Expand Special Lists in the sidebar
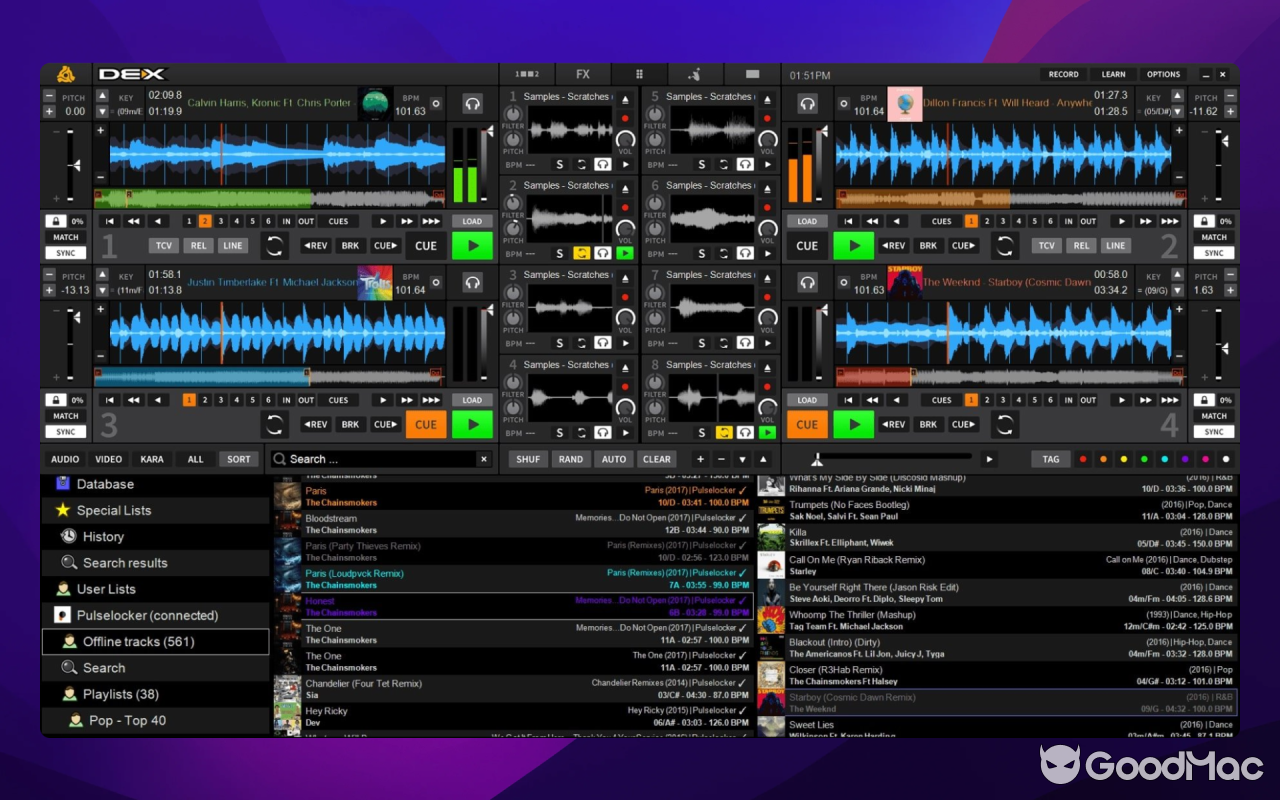The height and width of the screenshot is (800, 1280). 112,510
